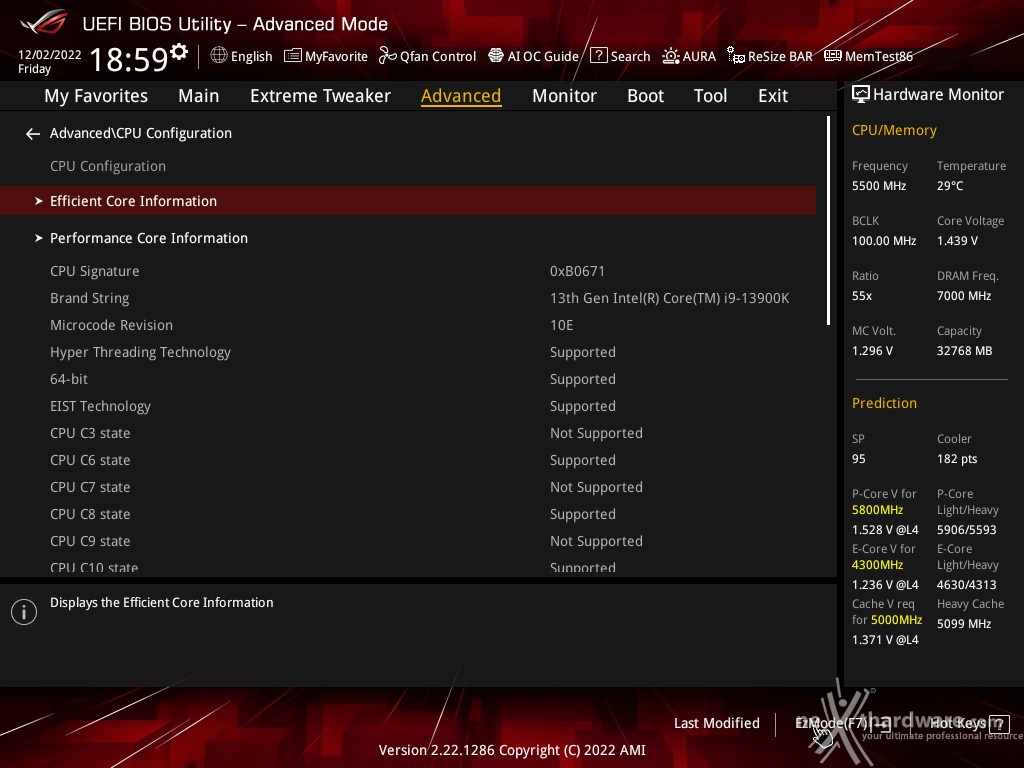The height and width of the screenshot is (768, 1024).
Task: Open the My Favorites tab
Action: (x=96, y=96)
